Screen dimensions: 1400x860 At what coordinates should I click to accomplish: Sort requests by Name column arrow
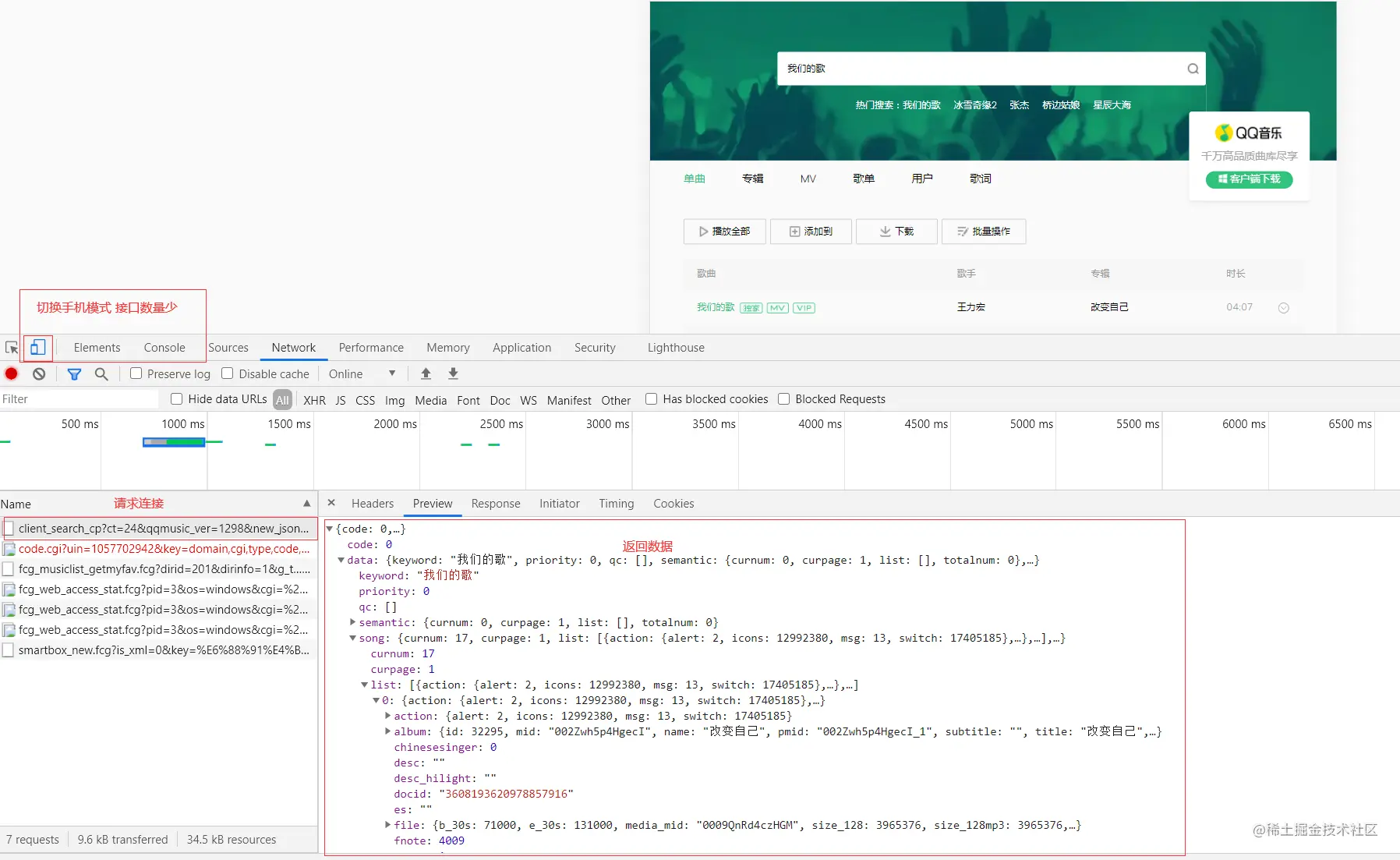click(307, 504)
